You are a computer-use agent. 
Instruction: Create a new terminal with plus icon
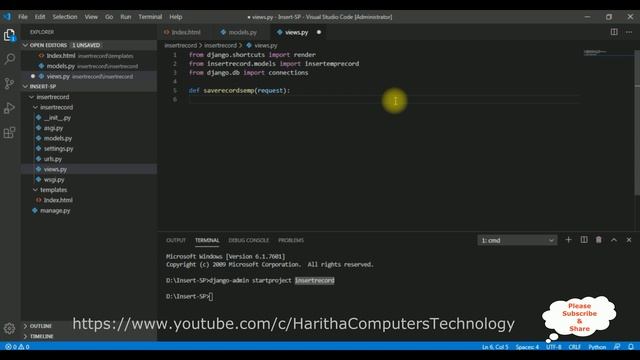pyautogui.click(x=568, y=240)
